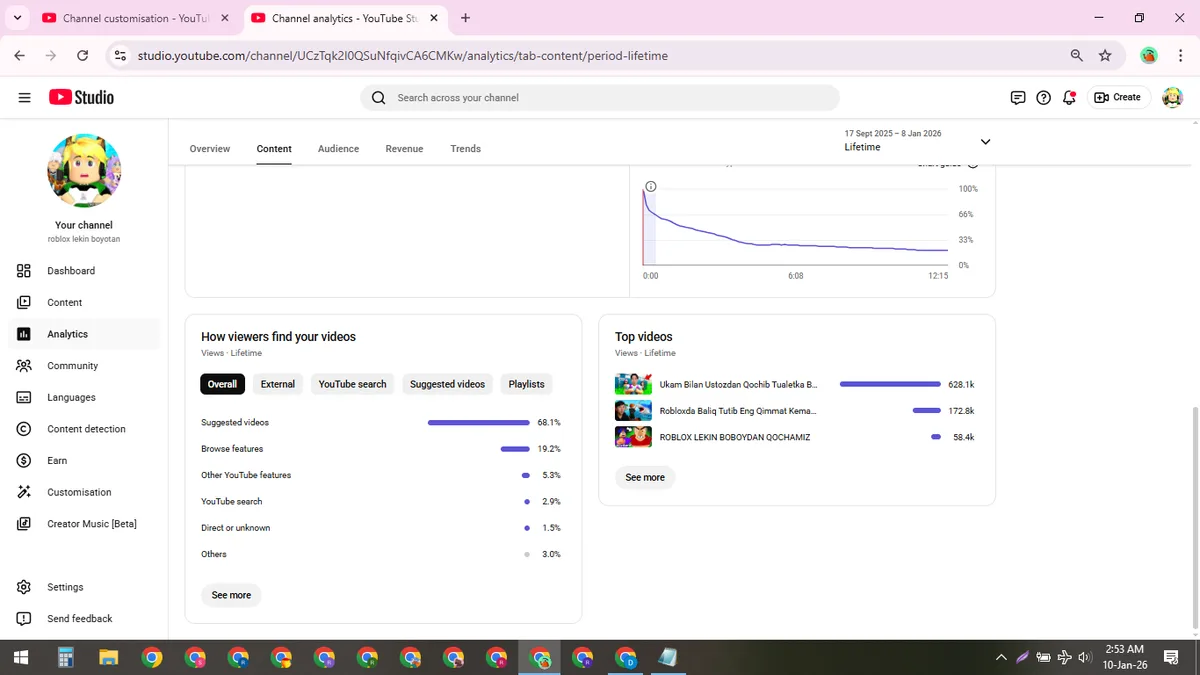
Task: Show hidden system tray icons
Action: point(1001,657)
